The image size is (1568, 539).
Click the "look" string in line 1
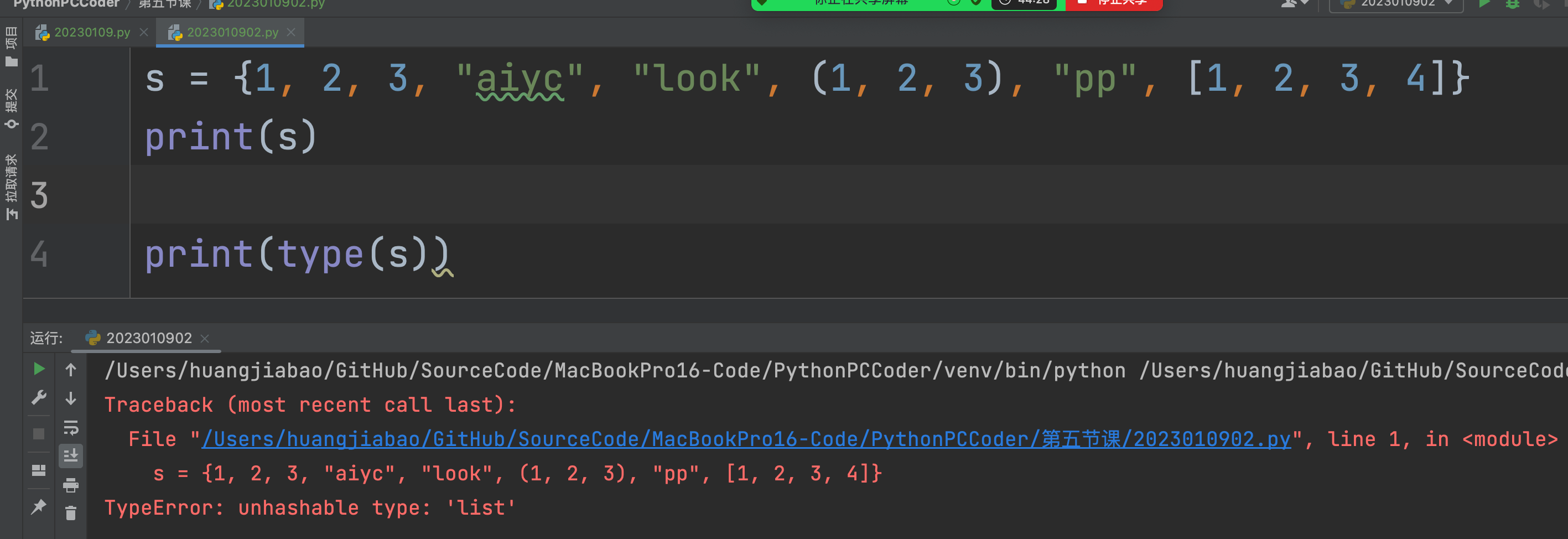[x=697, y=79]
